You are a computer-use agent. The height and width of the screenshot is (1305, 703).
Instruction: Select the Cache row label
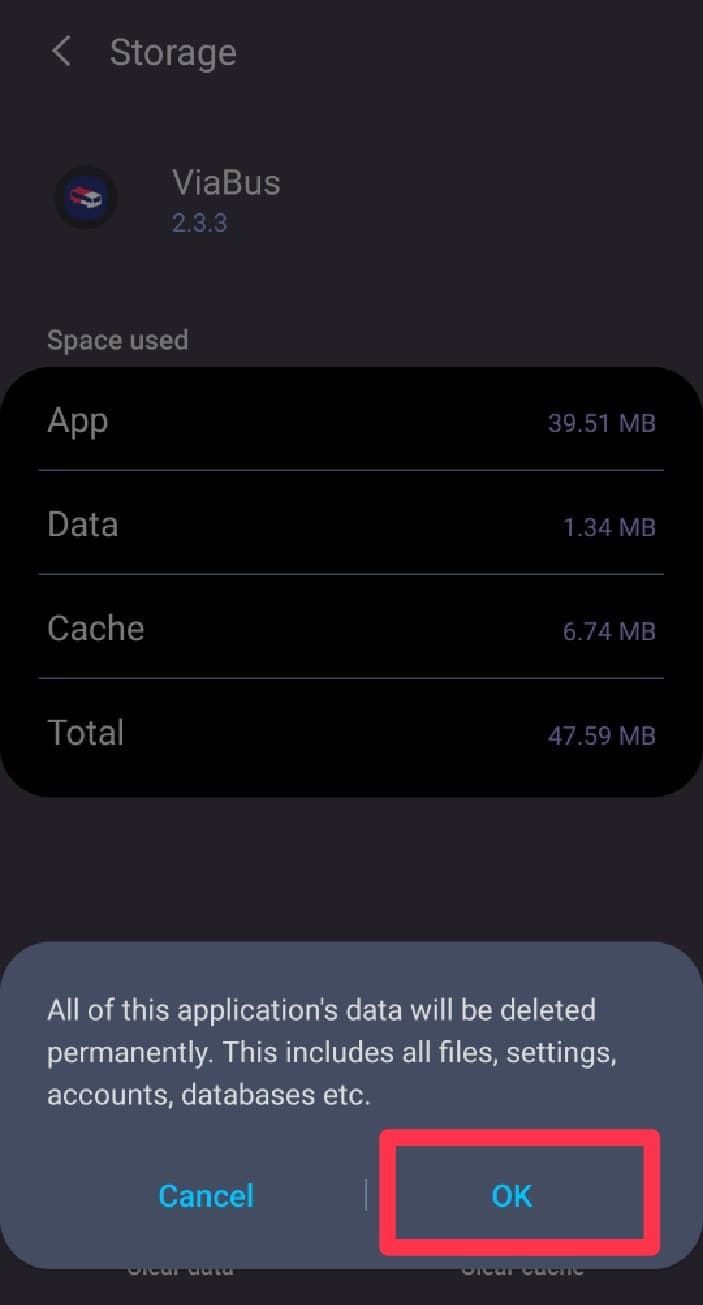pos(96,629)
